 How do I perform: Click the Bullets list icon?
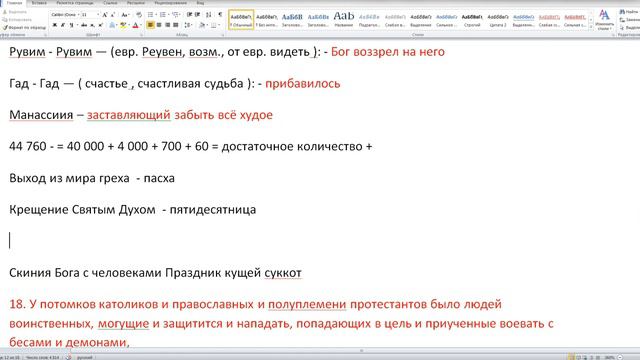click(150, 15)
